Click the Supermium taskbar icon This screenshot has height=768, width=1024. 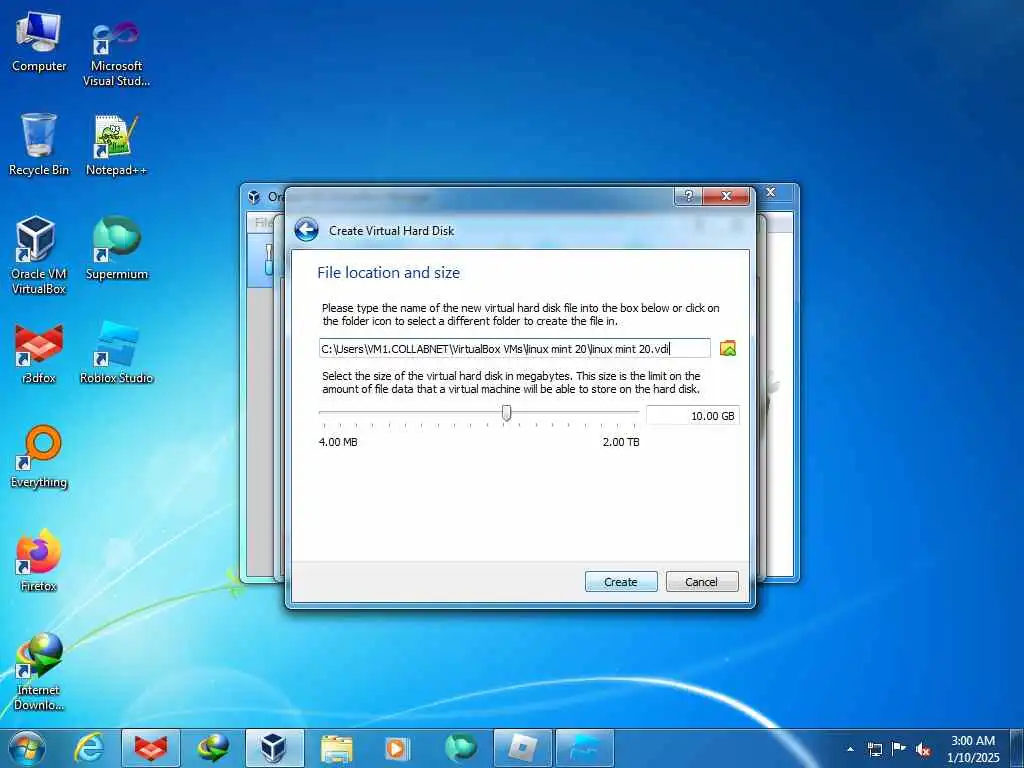point(460,748)
